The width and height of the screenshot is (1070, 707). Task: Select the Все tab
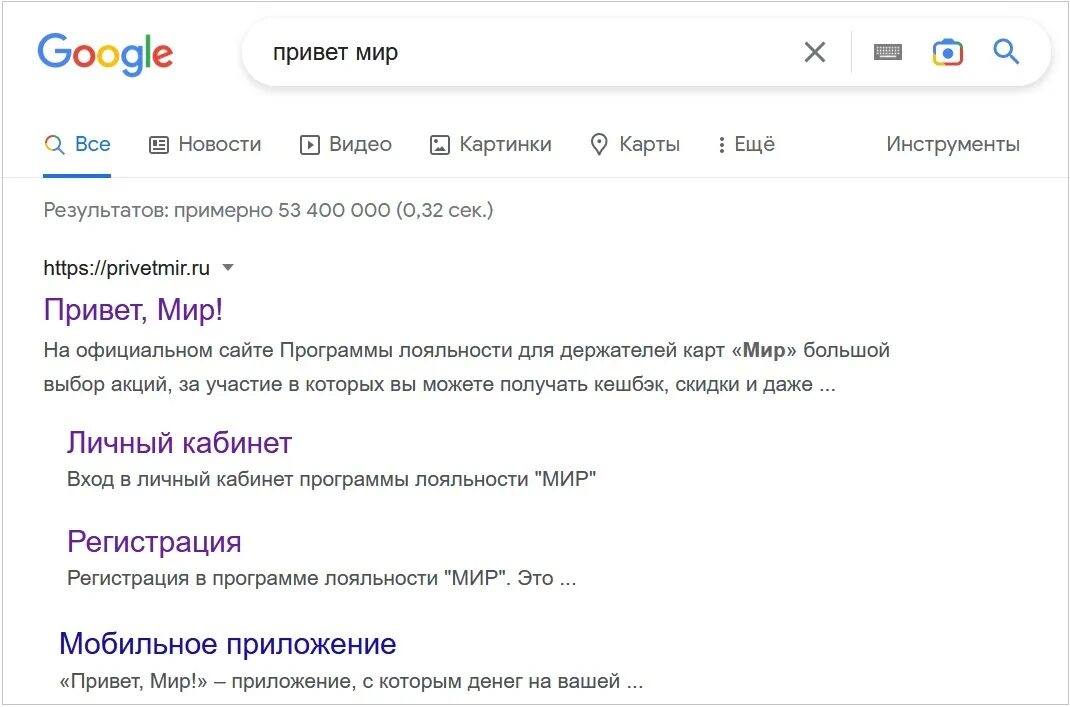click(77, 145)
